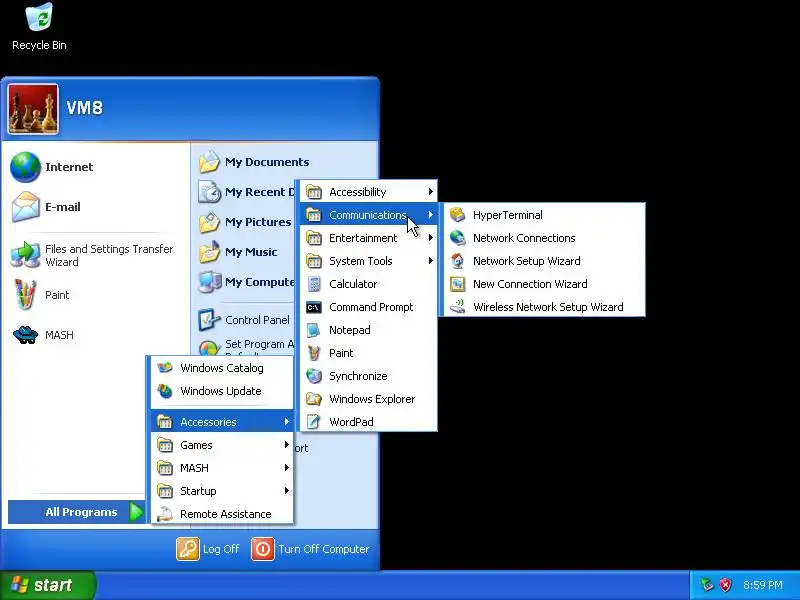Select the System Tools folder label
Viewport: 800px width, 600px height.
[361, 261]
